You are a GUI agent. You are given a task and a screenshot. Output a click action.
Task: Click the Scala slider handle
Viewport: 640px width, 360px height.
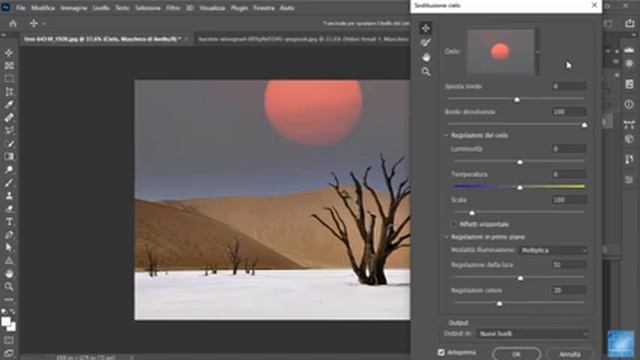tap(472, 213)
